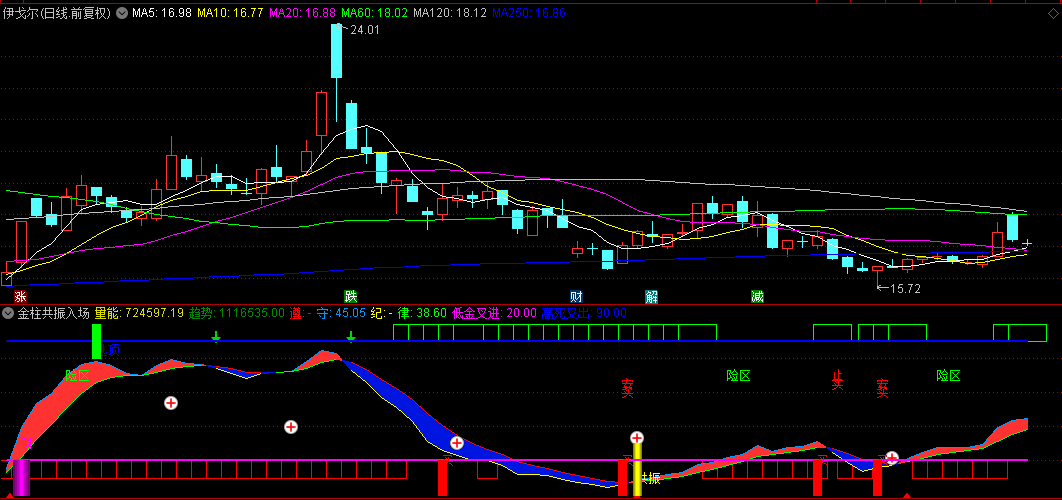Click the 24.01 high price label
This screenshot has width=1062, height=500.
click(x=363, y=29)
